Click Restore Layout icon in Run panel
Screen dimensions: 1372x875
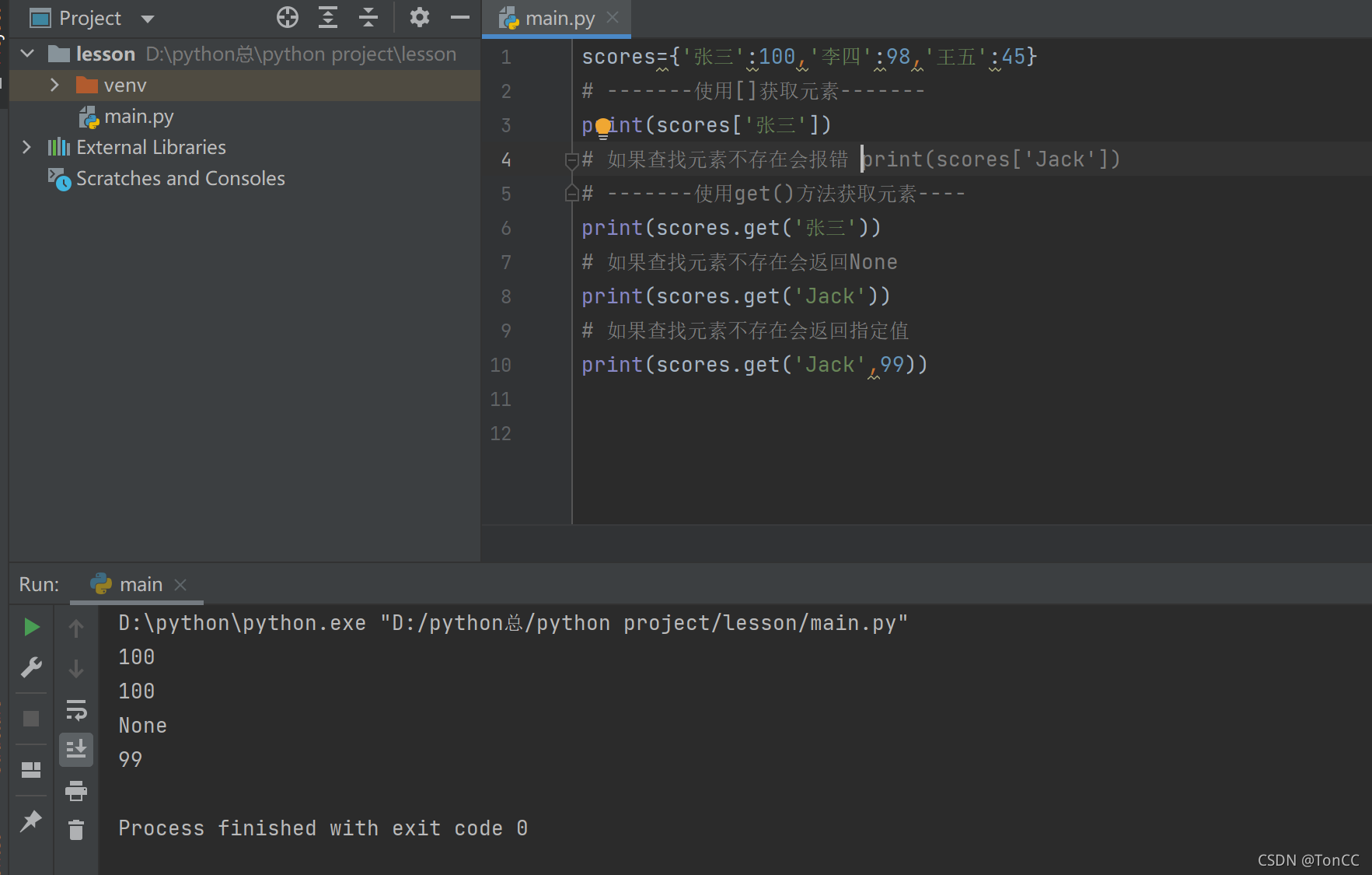31,770
